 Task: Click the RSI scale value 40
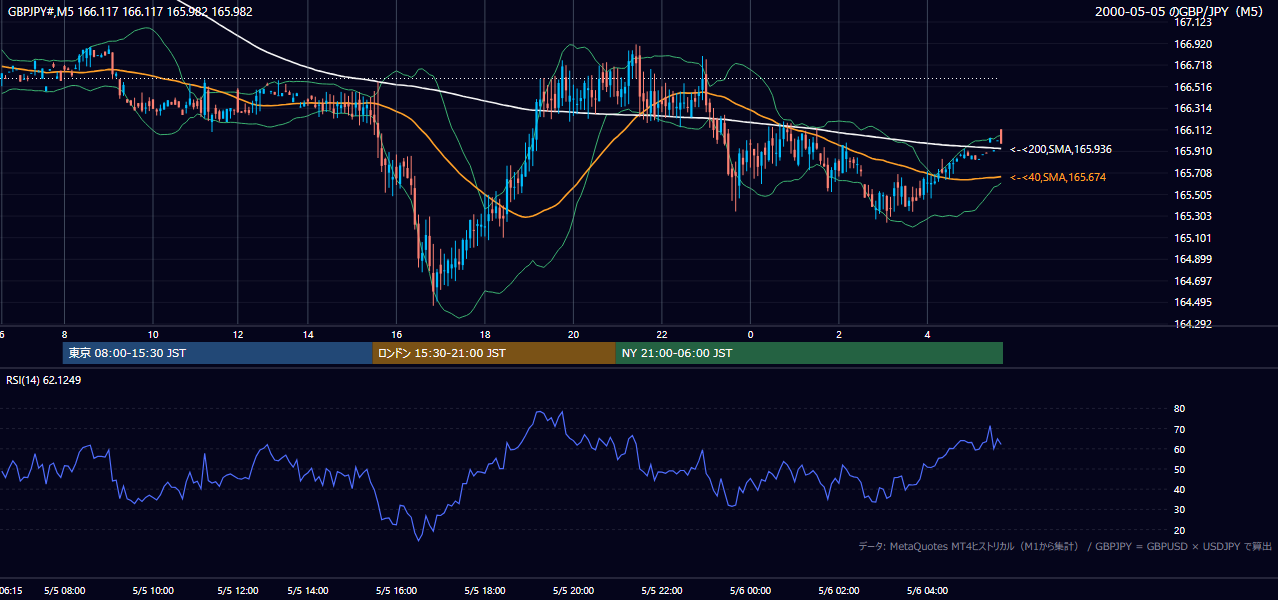(1179, 489)
